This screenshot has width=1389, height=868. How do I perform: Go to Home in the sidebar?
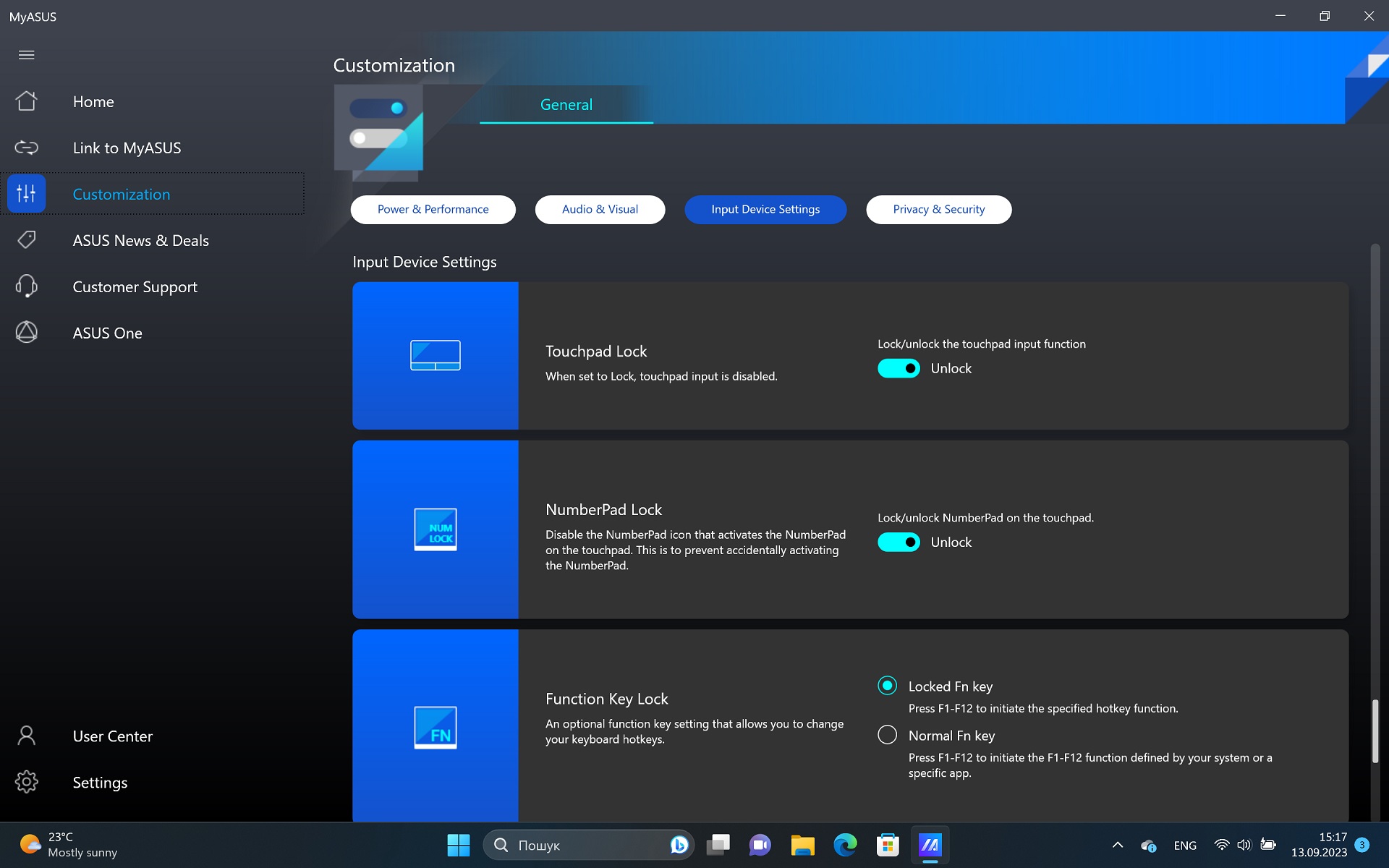[93, 102]
